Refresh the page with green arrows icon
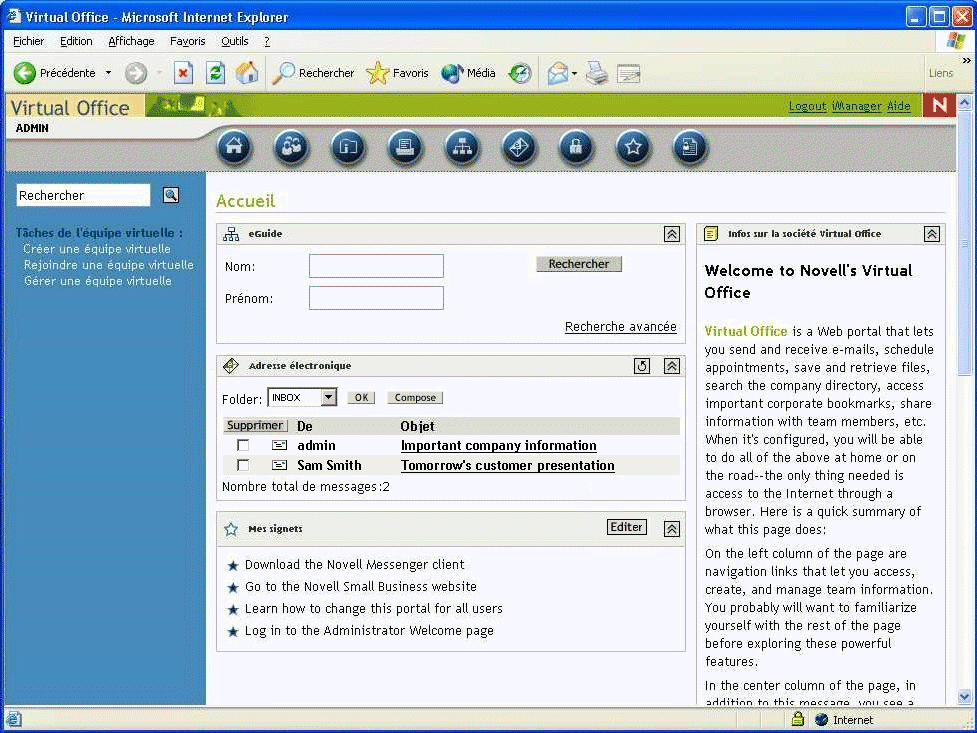This screenshot has width=977, height=733. pos(216,73)
